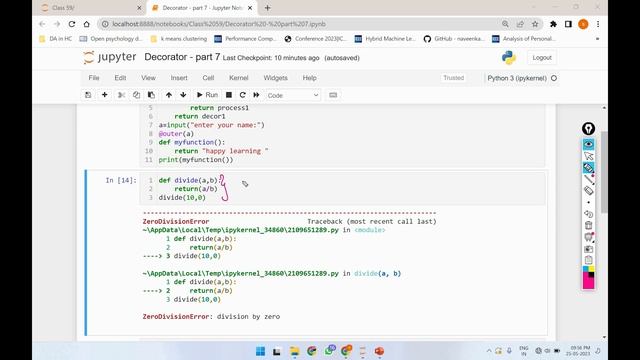Switch to the Class 59/ browser tab
Viewport: 640px width, 360px height.
[x=91, y=8]
